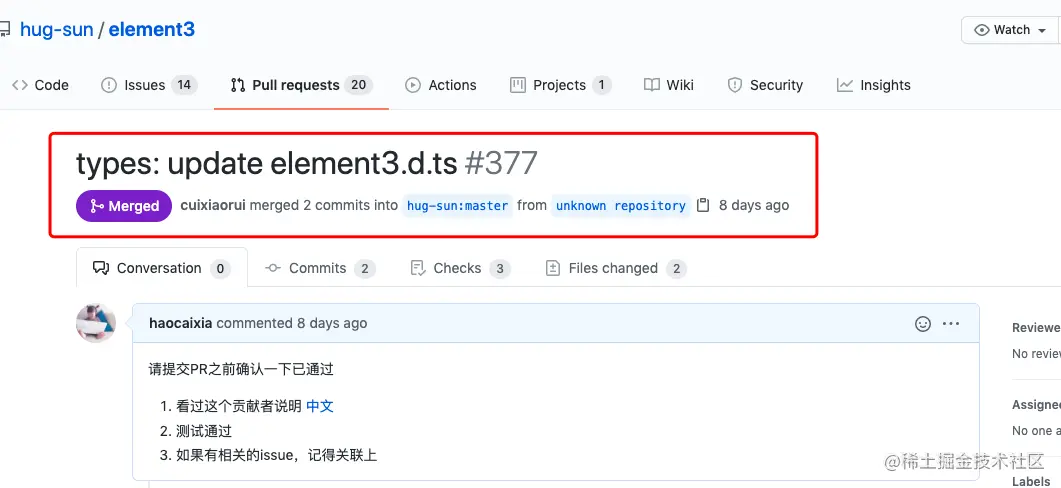Open the Issues tab

pos(149,85)
